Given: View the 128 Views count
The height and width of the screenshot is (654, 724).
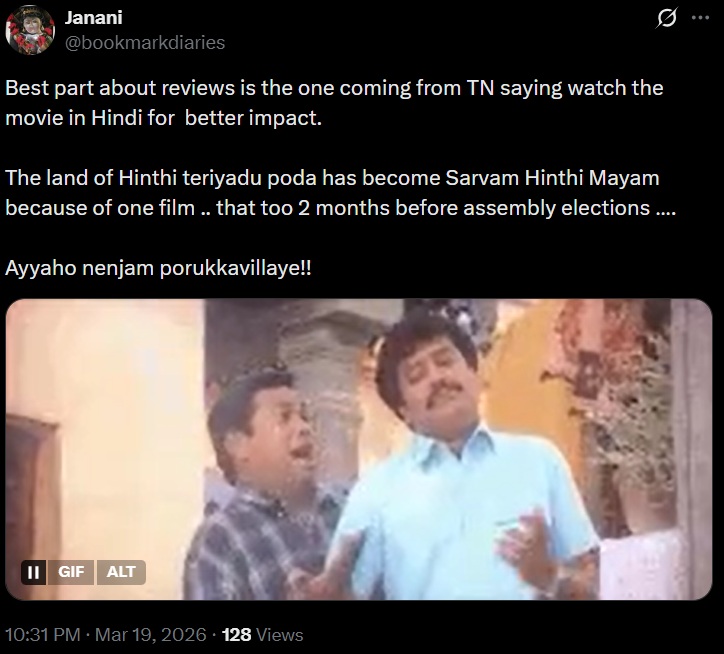Looking at the screenshot, I should 262,635.
